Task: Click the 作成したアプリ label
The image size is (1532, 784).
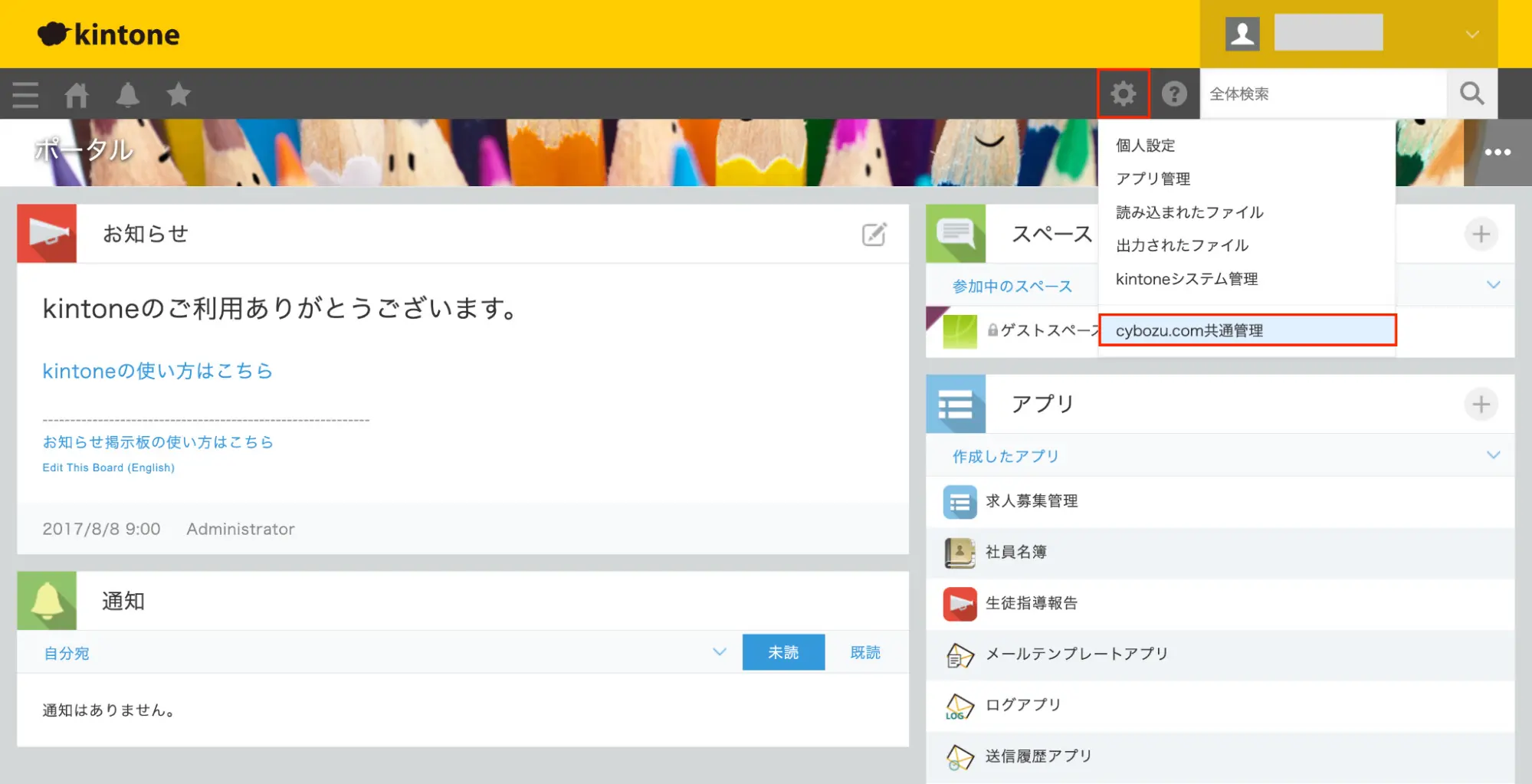Action: tap(1005, 456)
